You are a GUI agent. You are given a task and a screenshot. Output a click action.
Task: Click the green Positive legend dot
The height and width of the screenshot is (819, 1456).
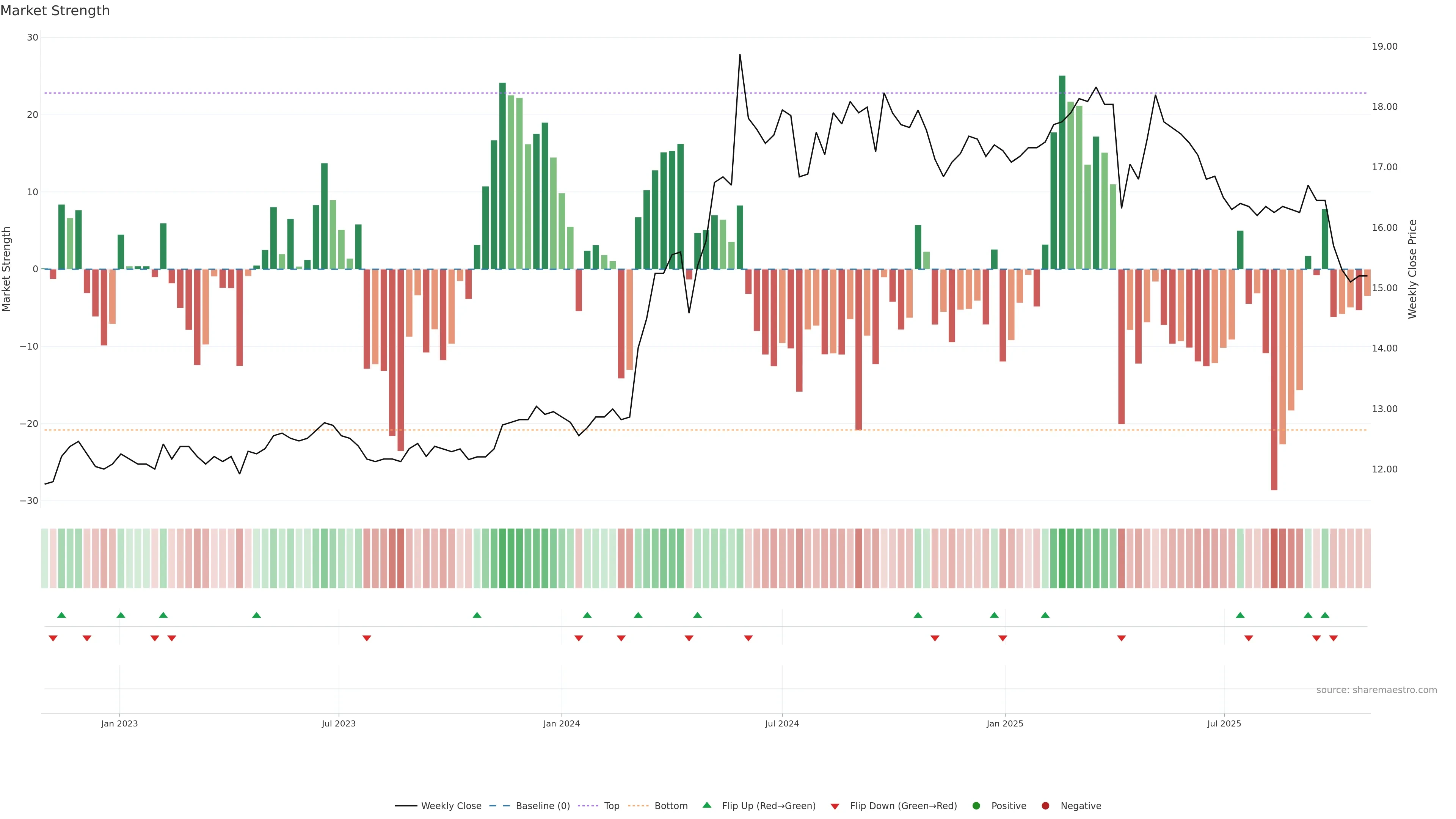tap(976, 806)
